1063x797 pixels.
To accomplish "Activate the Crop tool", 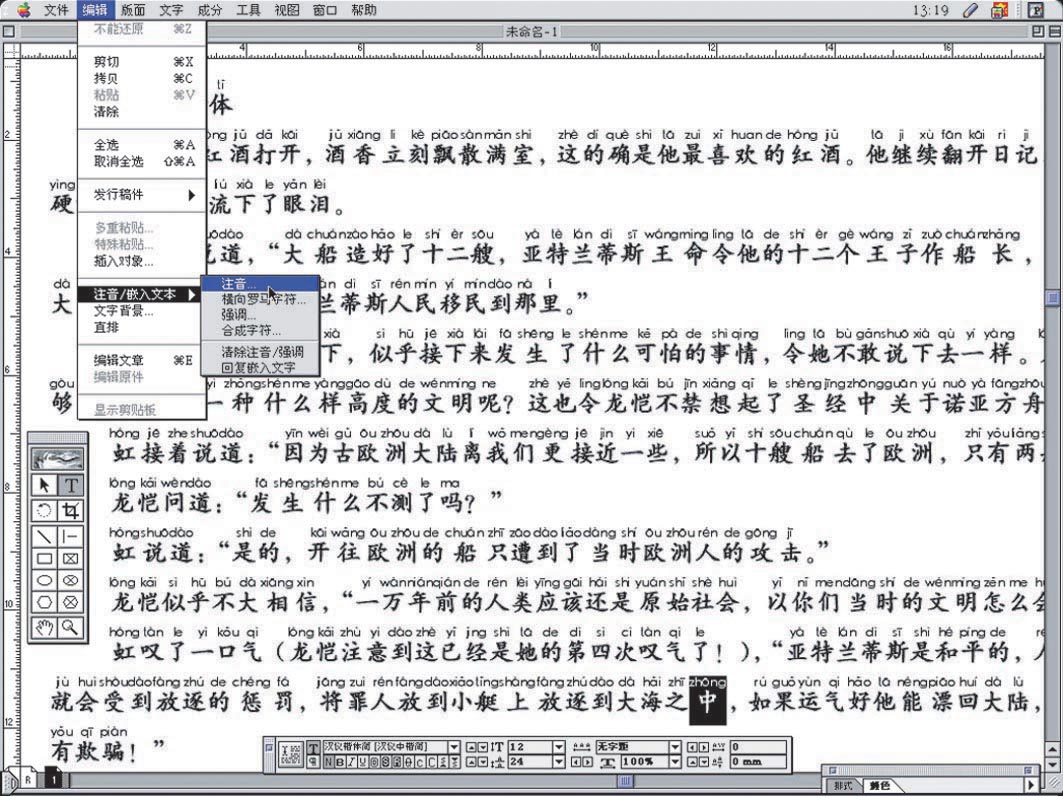I will [x=71, y=509].
